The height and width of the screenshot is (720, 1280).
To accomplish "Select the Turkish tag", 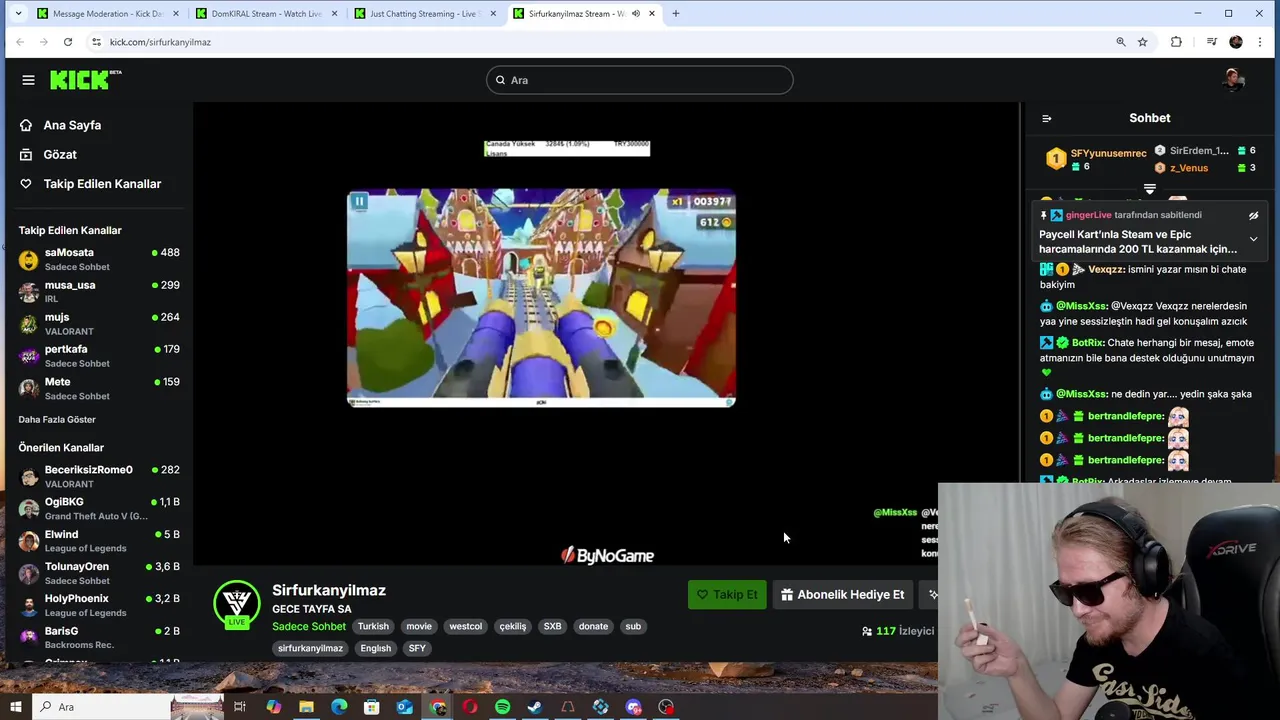I will point(373,626).
